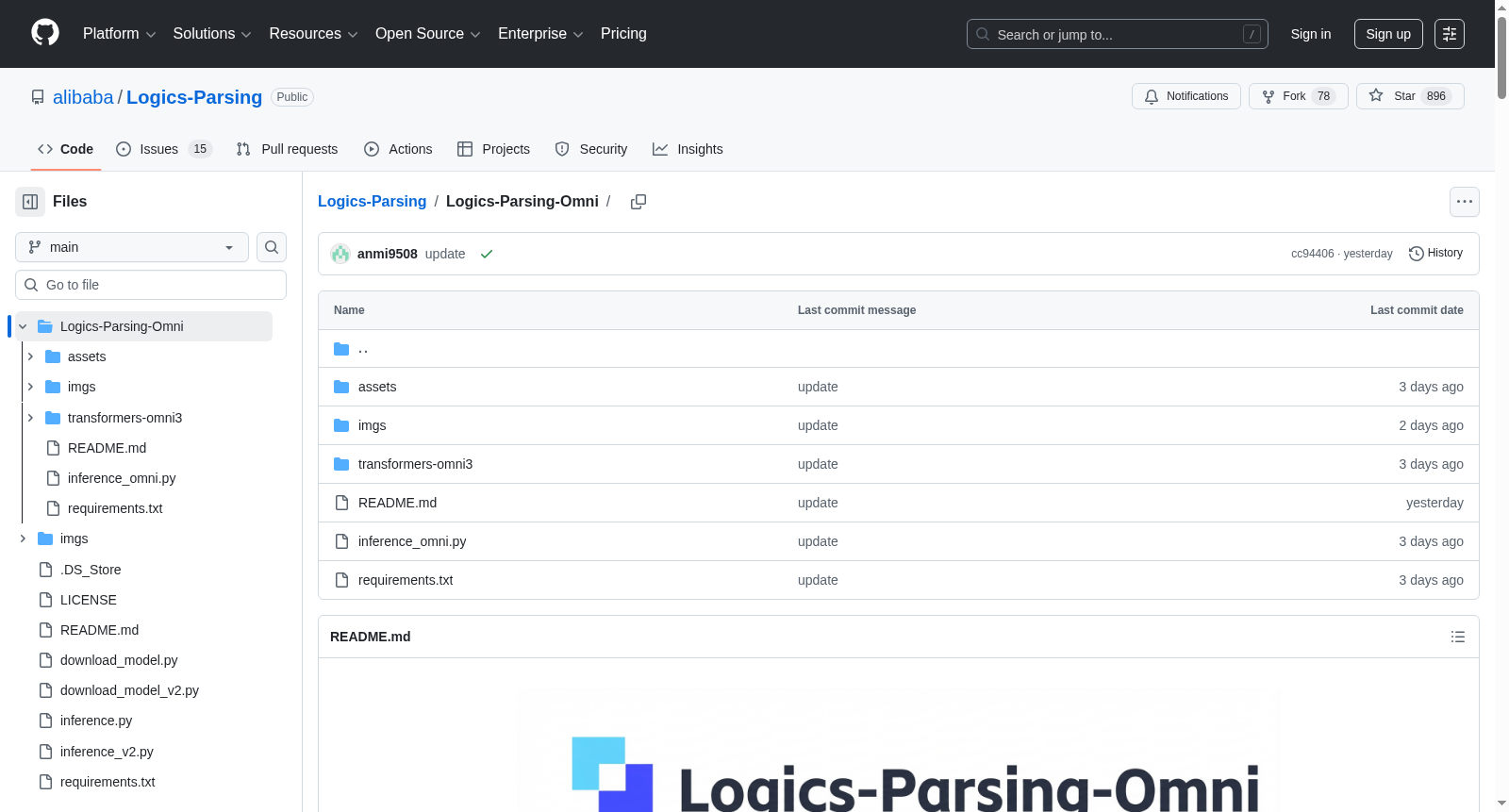
Task: Open the assets folder in the file table
Action: [x=377, y=387]
